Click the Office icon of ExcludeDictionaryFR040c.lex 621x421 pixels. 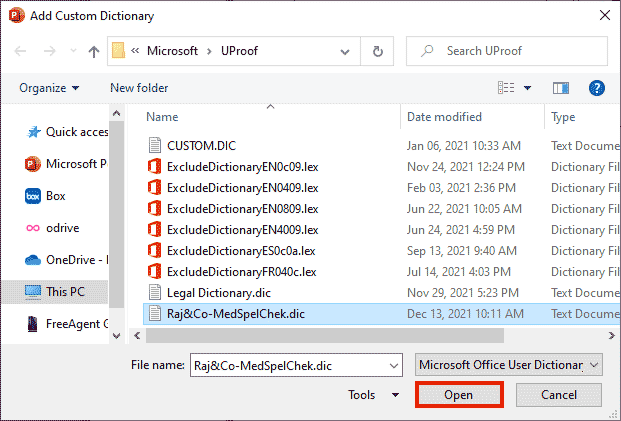coord(154,271)
